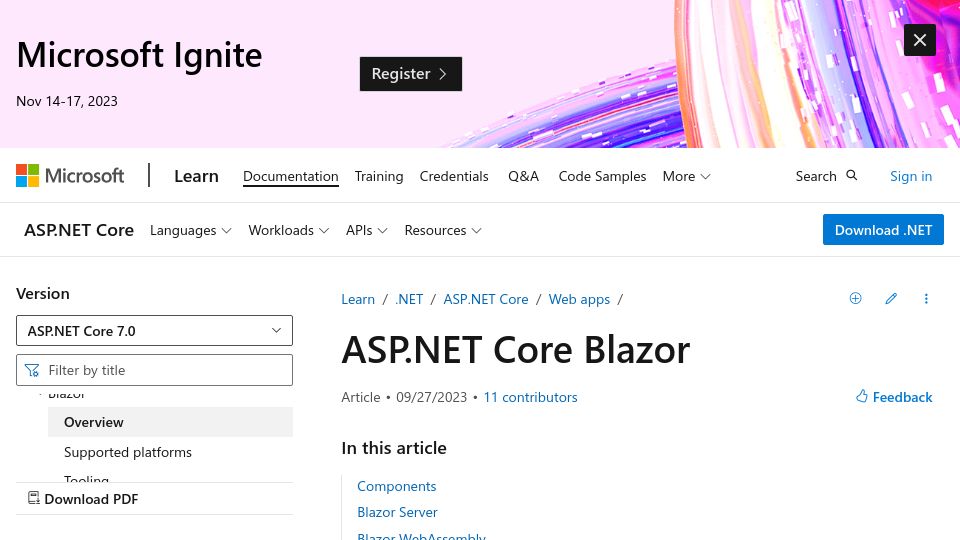
Task: Open the Training tab
Action: pyautogui.click(x=379, y=176)
